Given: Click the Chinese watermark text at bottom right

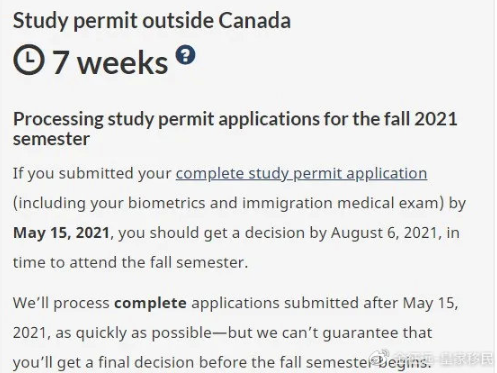Looking at the screenshot, I should (443, 358).
